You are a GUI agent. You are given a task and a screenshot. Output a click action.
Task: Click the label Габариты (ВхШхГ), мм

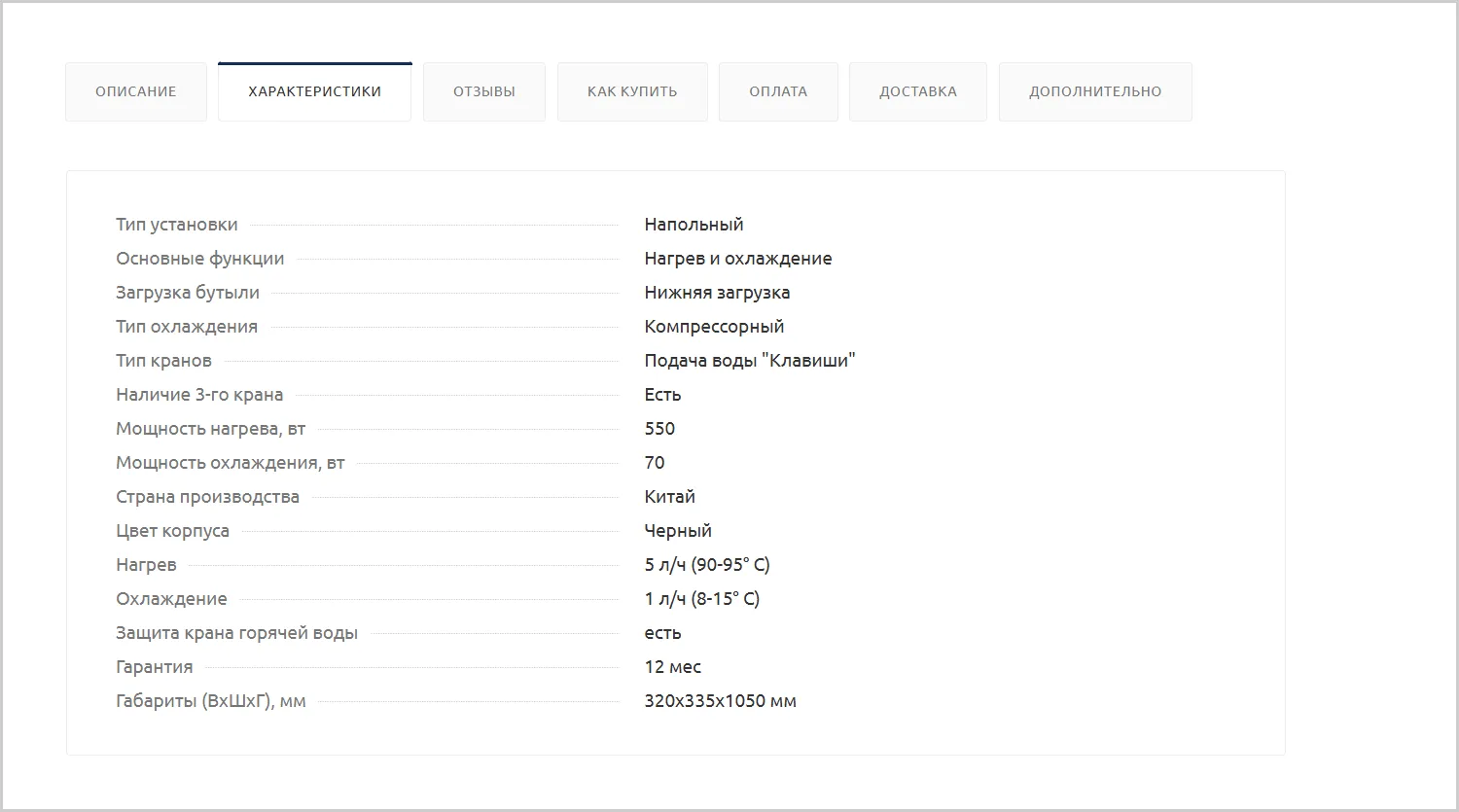[x=211, y=701]
